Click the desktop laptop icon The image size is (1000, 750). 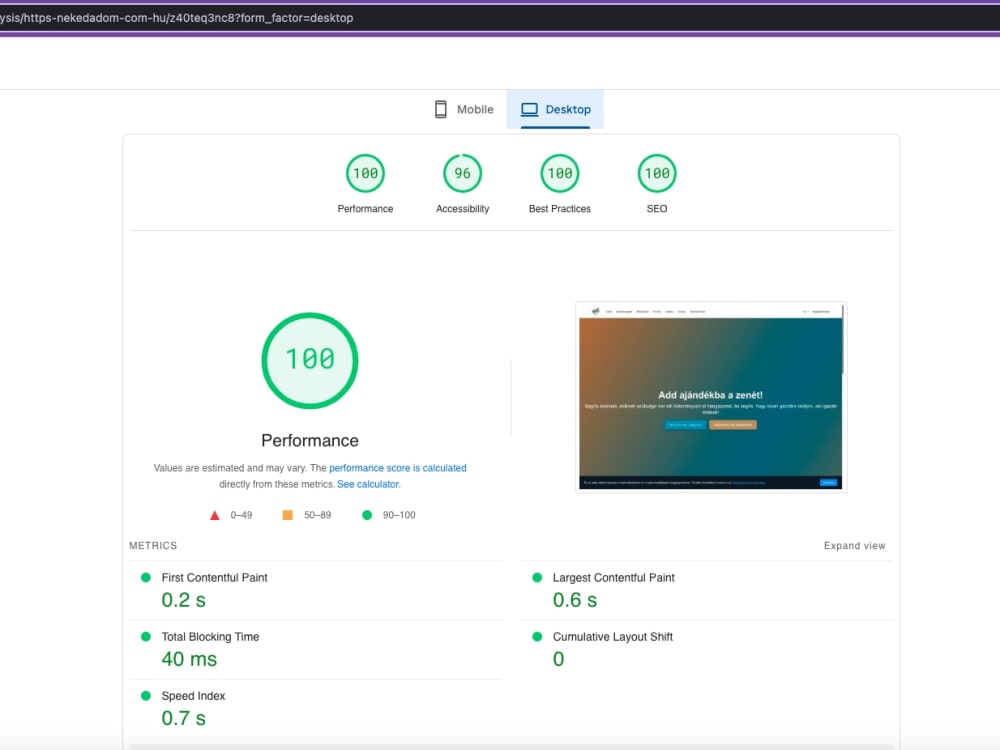pyautogui.click(x=529, y=110)
